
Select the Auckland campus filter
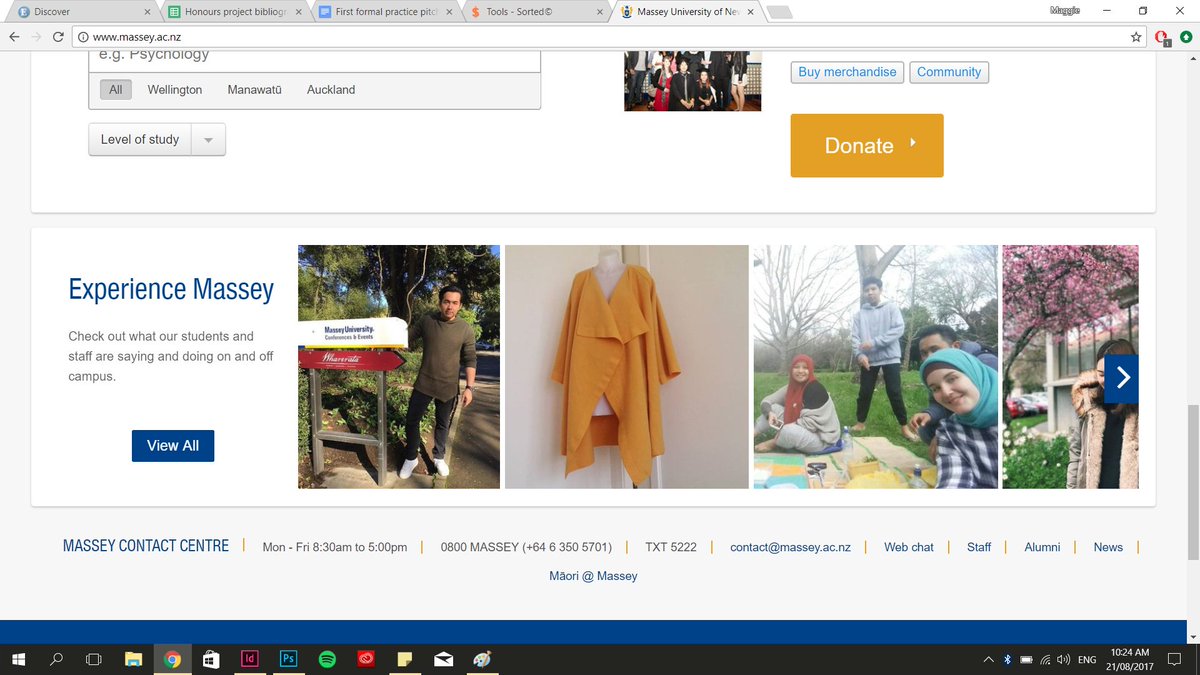[331, 90]
